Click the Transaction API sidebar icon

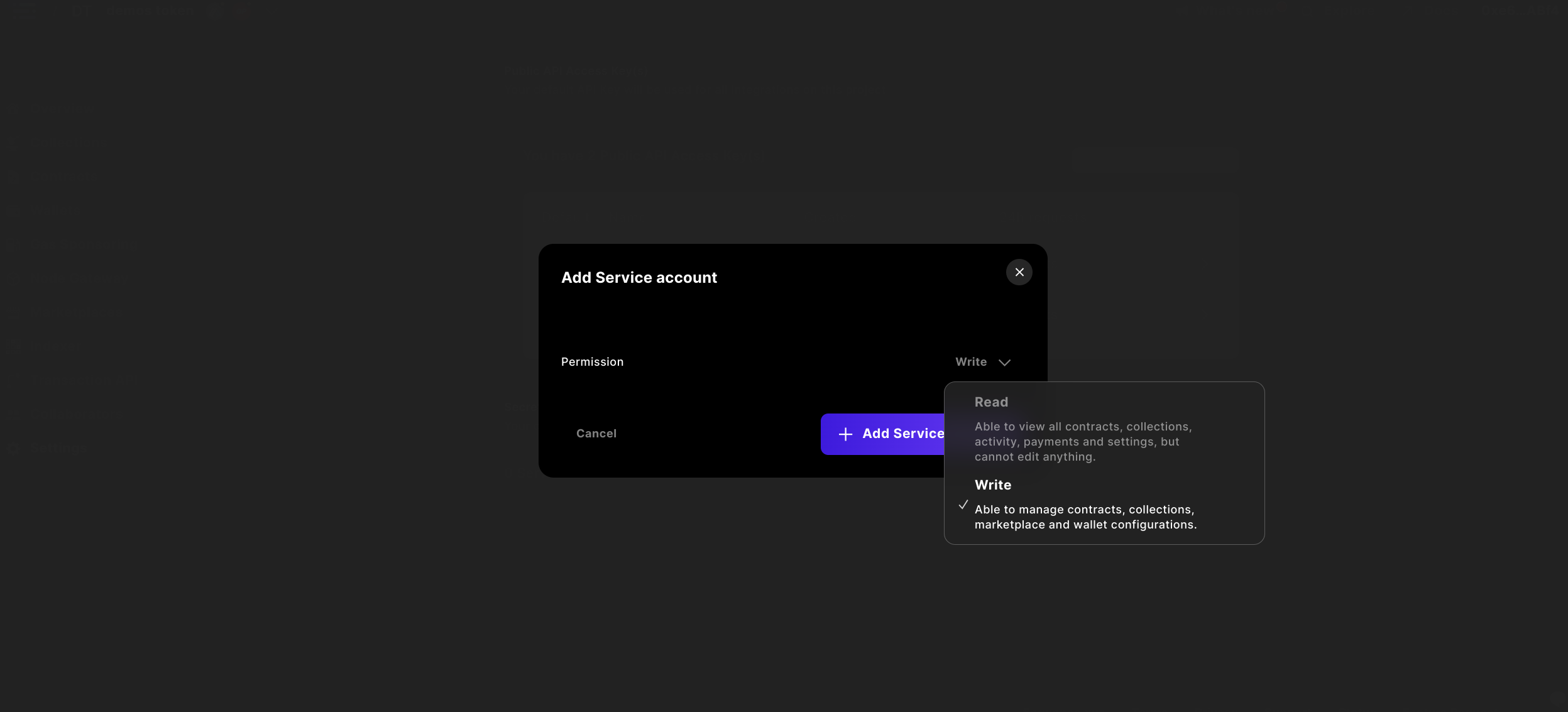(13, 380)
